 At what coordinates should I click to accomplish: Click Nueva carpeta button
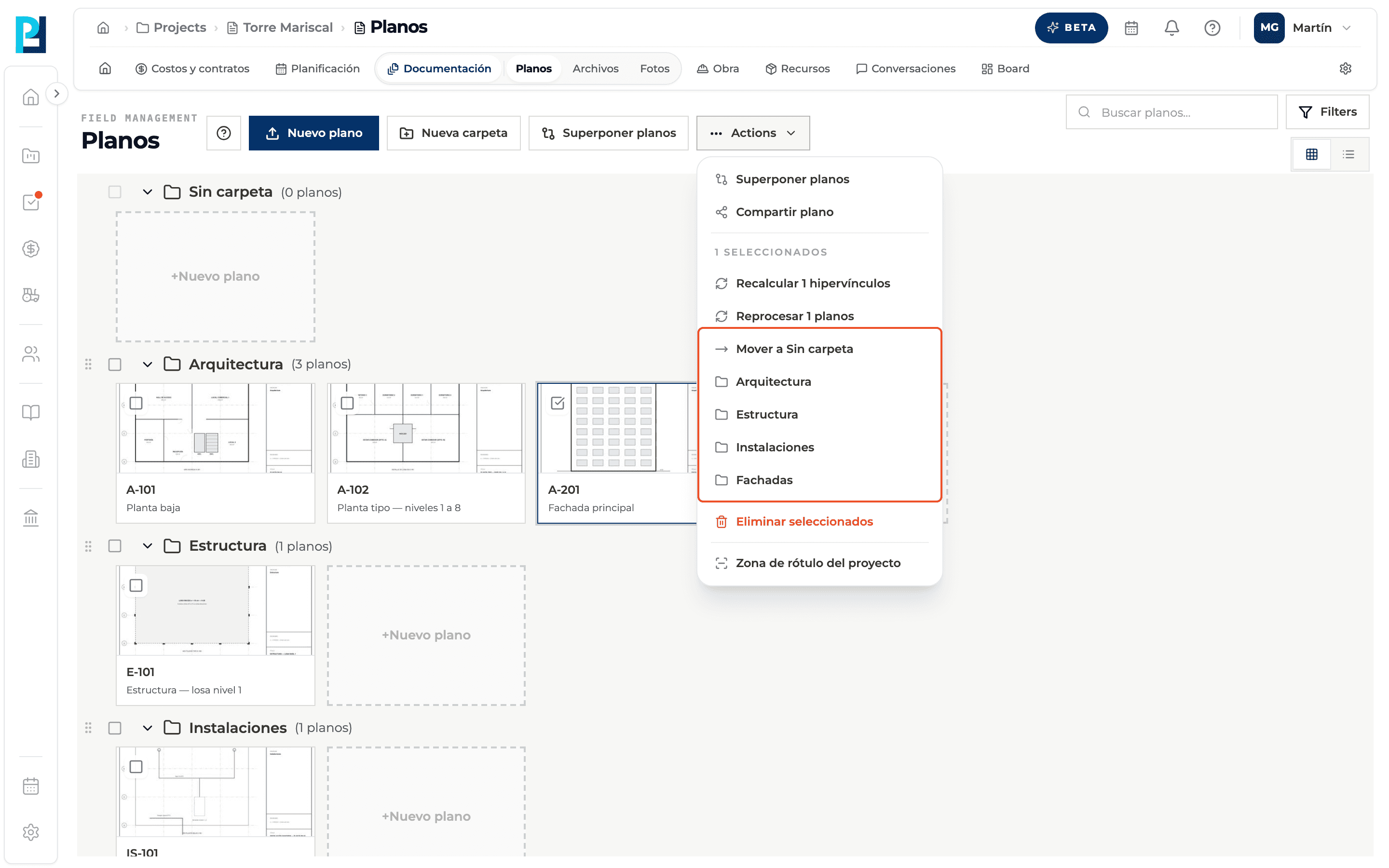[x=453, y=133]
